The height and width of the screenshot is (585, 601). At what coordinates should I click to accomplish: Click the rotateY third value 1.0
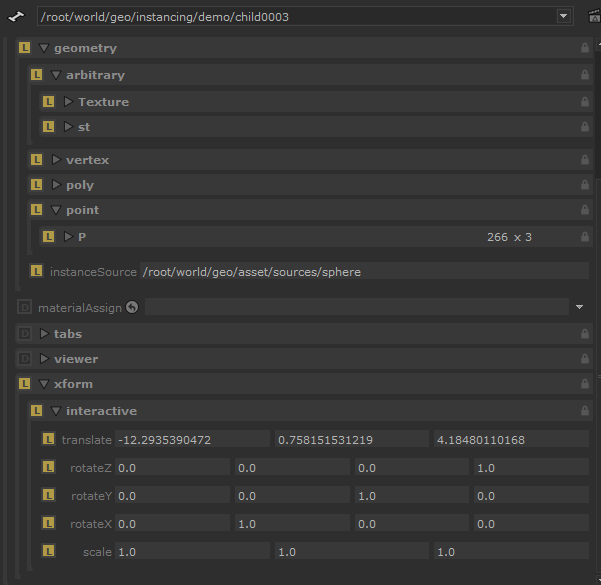coord(412,495)
